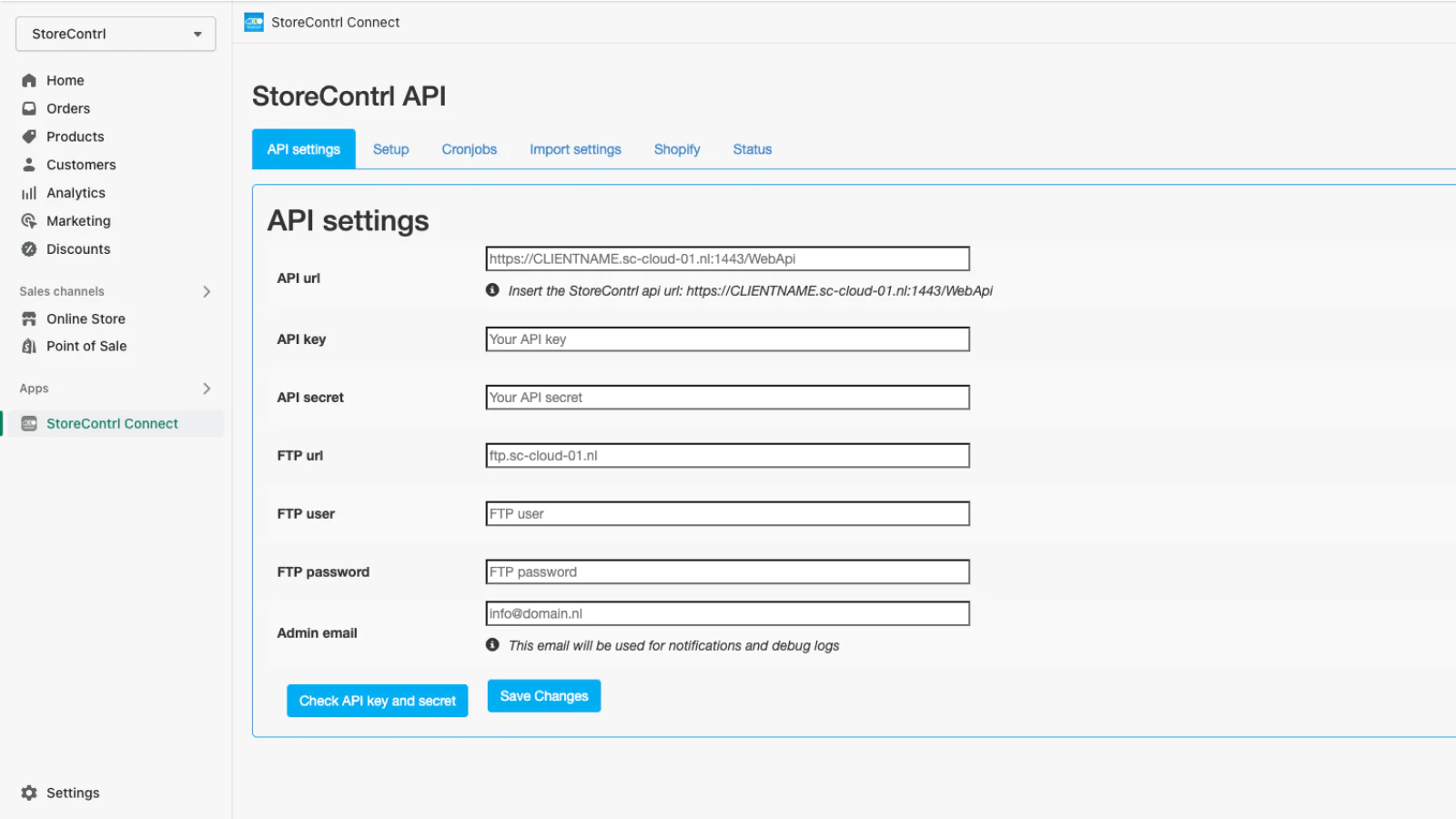1456x819 pixels.
Task: Switch to the Shopify tab
Action: coord(677,149)
